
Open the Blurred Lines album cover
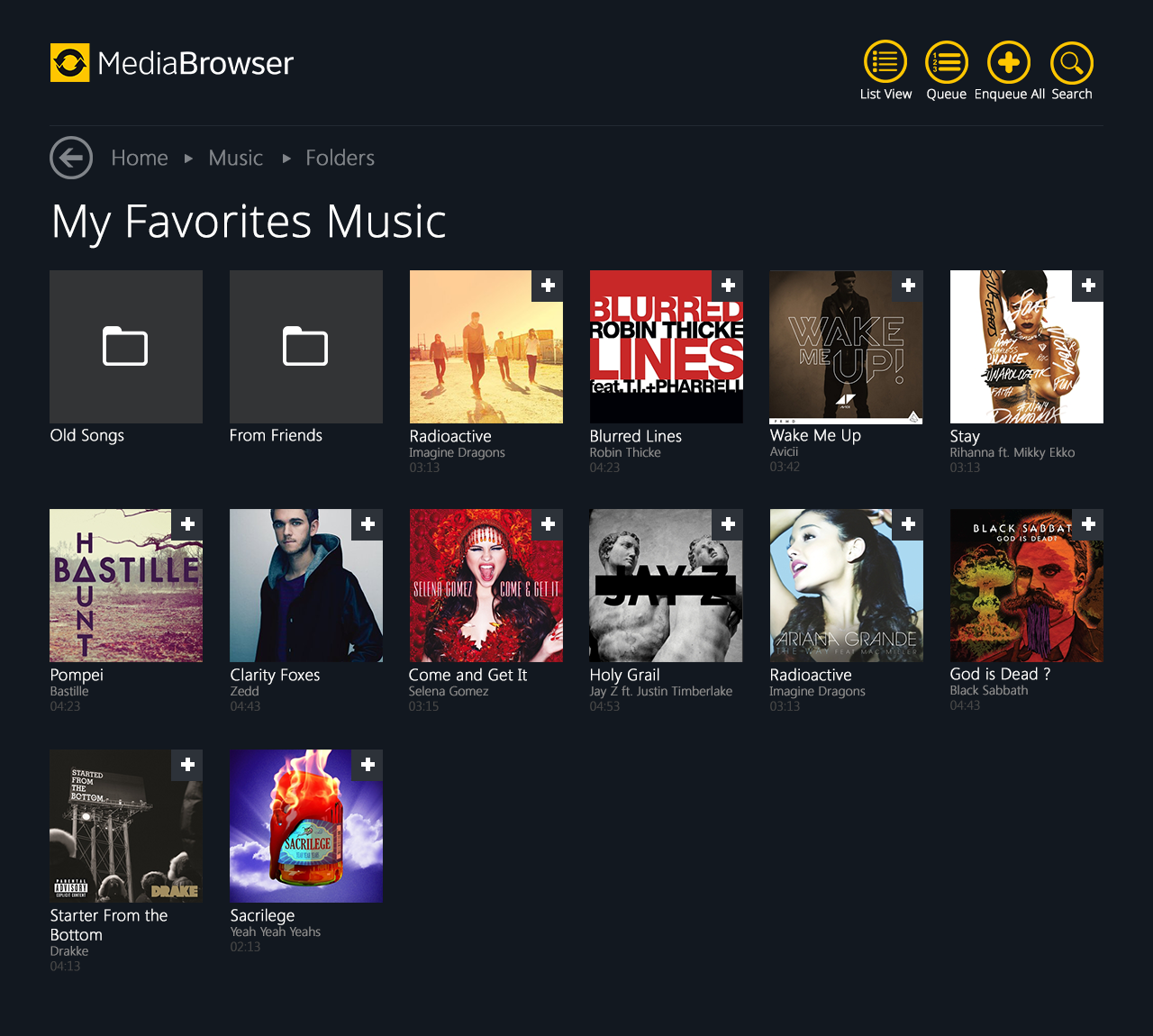pyautogui.click(x=667, y=347)
